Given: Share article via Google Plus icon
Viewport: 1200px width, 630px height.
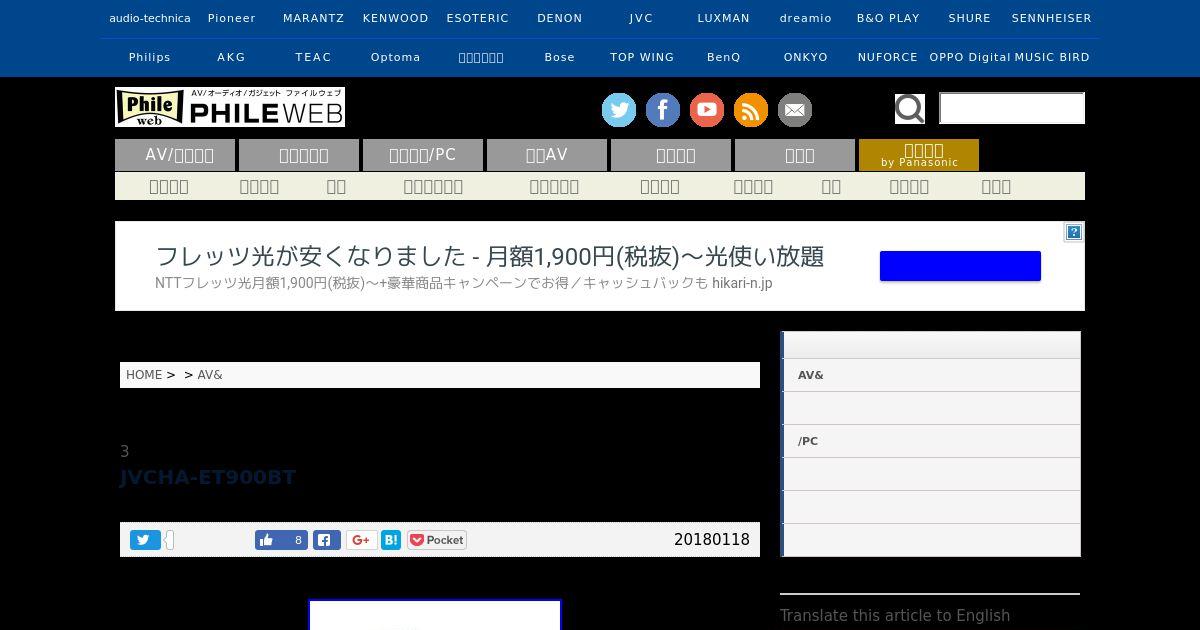Looking at the screenshot, I should [x=361, y=540].
